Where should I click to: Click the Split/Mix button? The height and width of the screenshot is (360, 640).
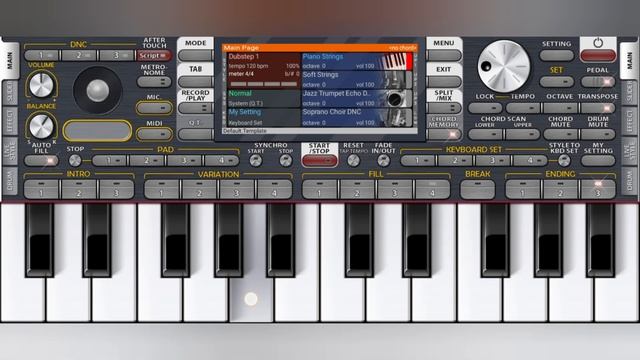click(444, 108)
